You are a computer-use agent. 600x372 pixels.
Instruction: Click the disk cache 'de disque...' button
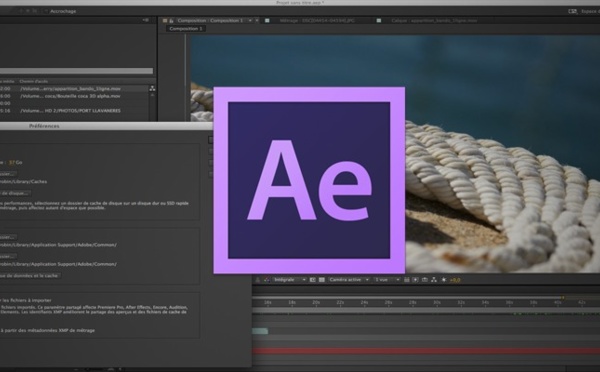tap(15, 193)
